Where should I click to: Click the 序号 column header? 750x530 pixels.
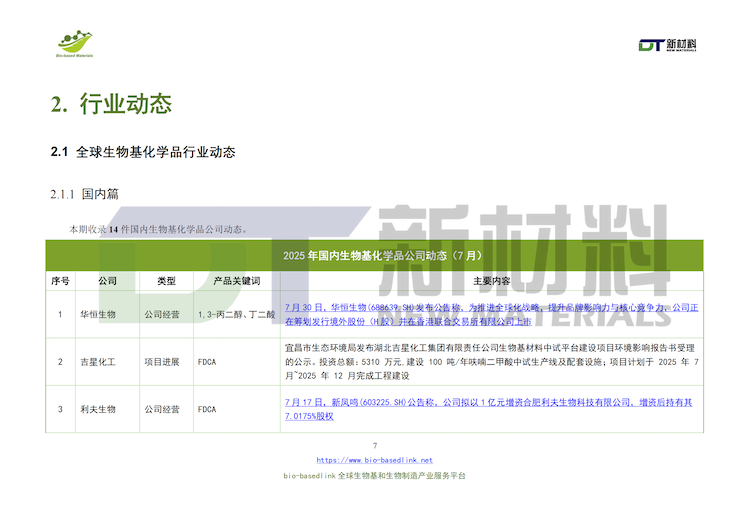tap(60, 281)
